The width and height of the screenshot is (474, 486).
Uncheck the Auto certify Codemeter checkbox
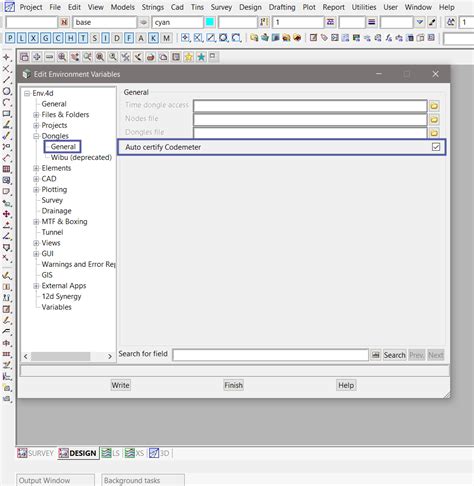(x=436, y=147)
